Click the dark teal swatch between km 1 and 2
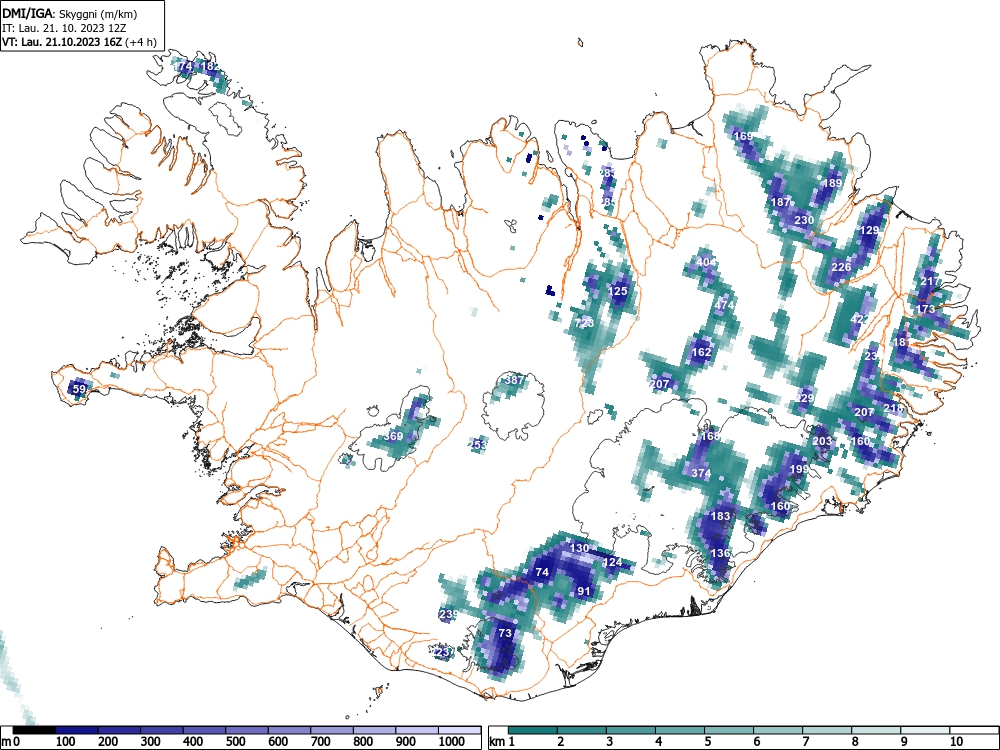Viewport: 1000px width, 750px height. (533, 730)
